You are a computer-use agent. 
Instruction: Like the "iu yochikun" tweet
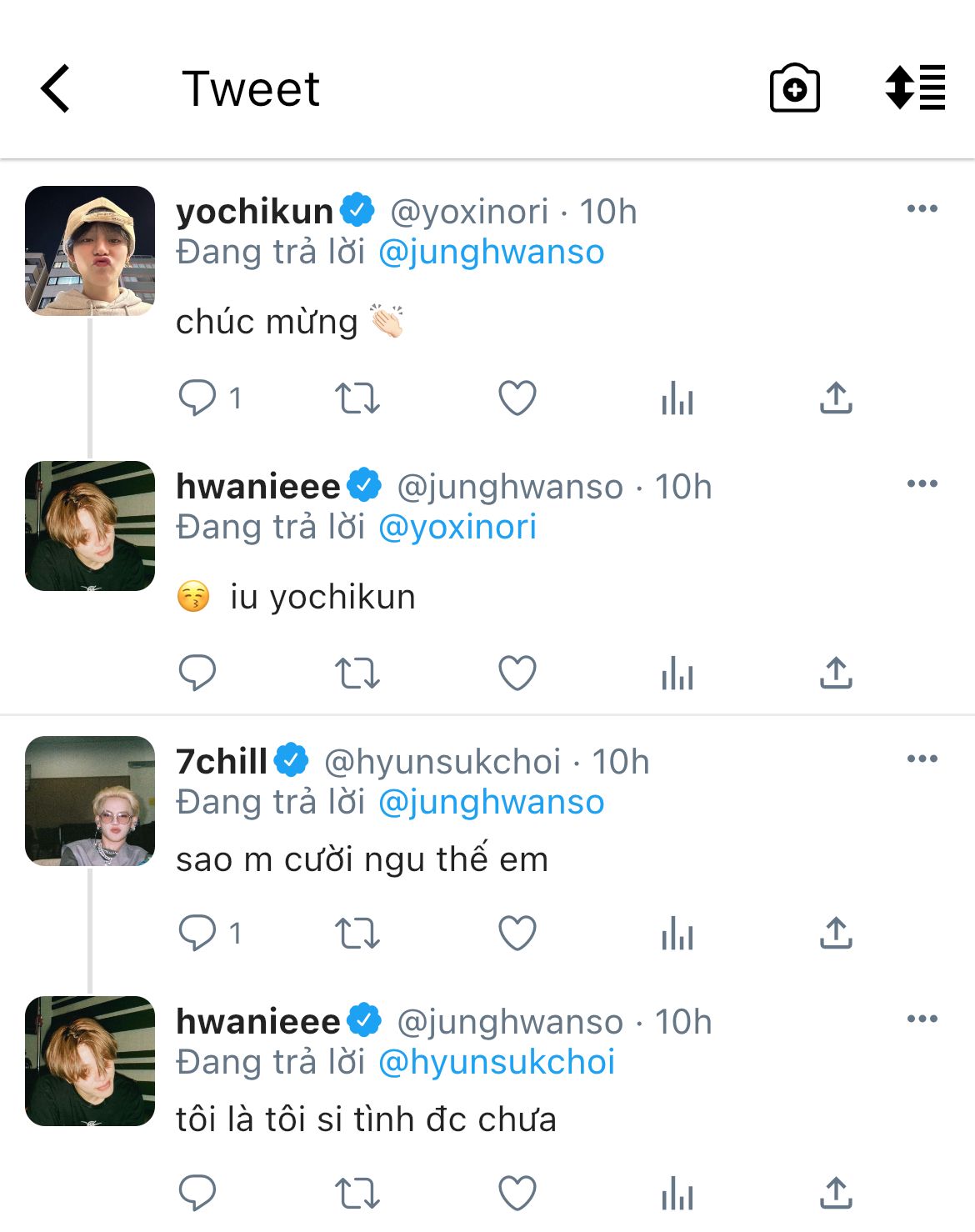coord(517,673)
